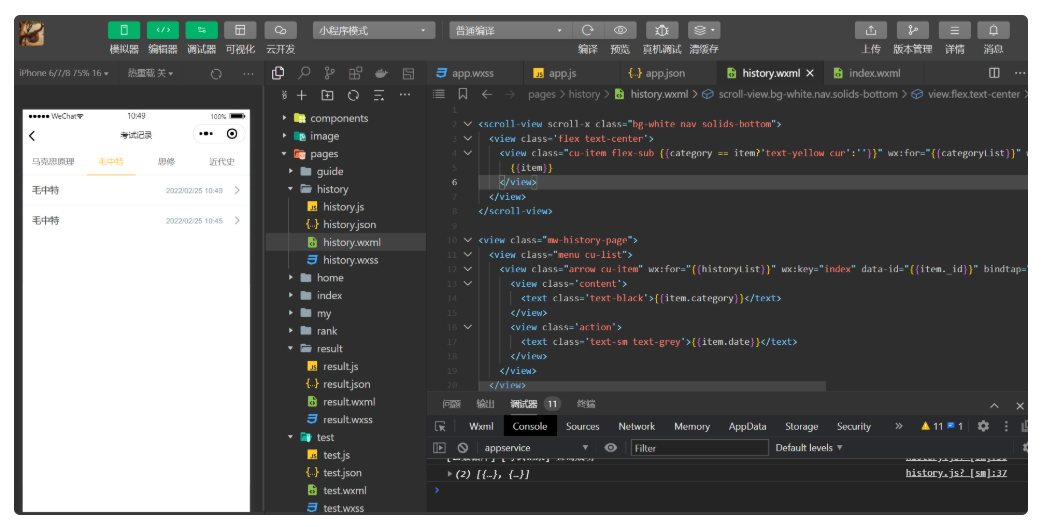Open the search magnifier icon in sidebar
The width and height of the screenshot is (1043, 527).
click(304, 73)
